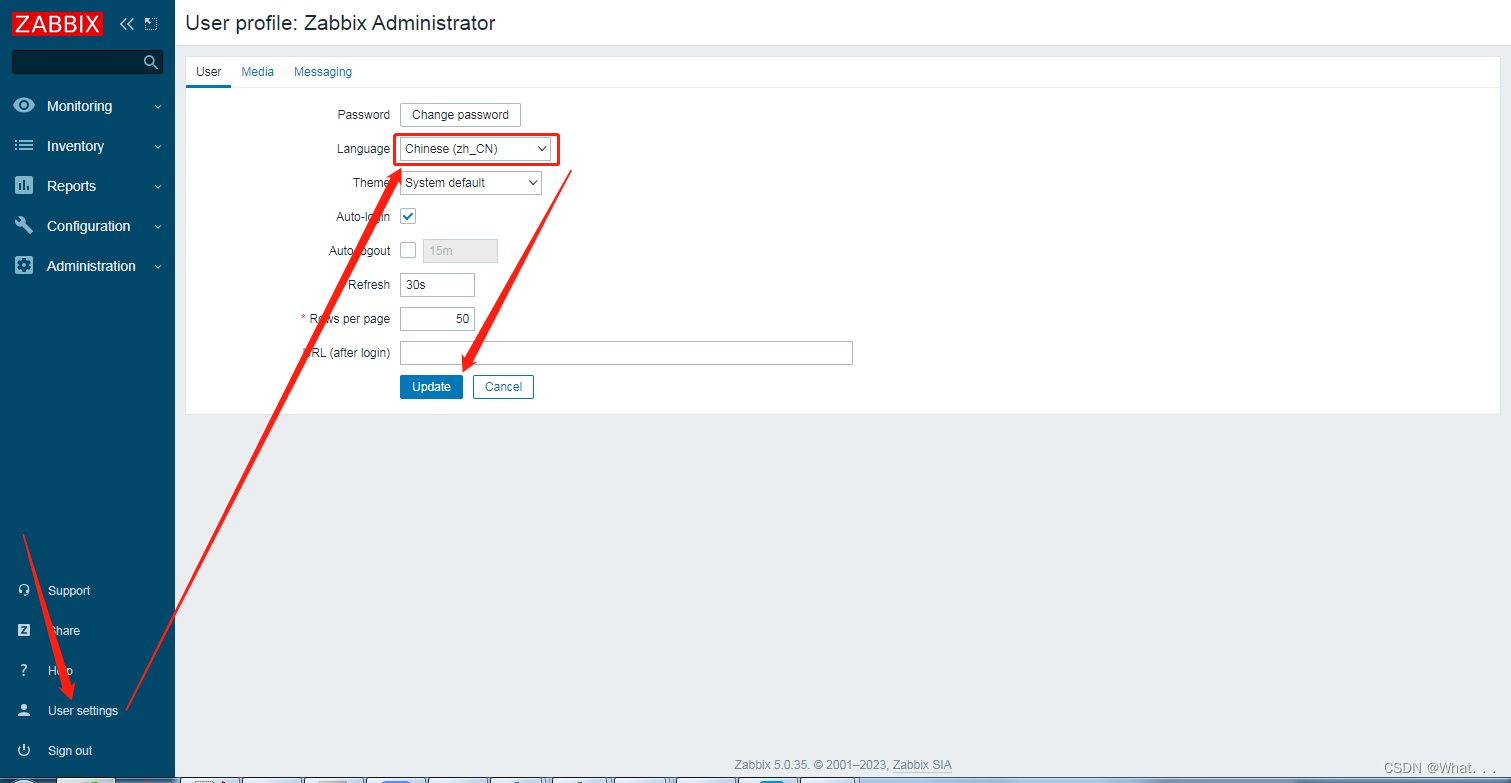Expand the Monitoring menu chevron
The image size is (1511, 783).
pyautogui.click(x=158, y=107)
